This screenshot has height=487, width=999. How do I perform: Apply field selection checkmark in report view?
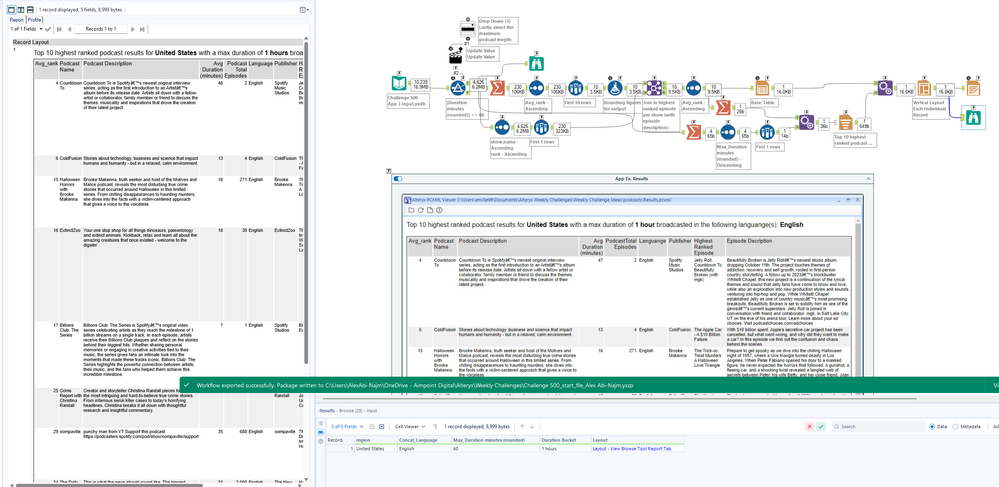[x=48, y=29]
